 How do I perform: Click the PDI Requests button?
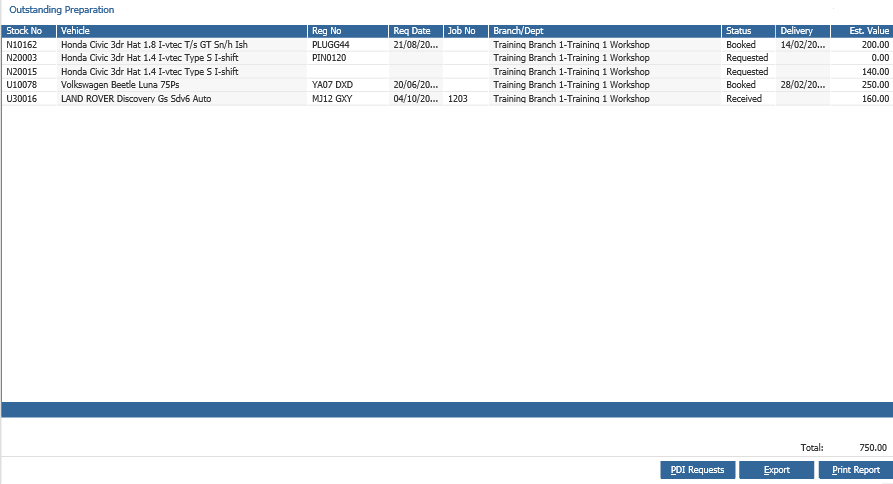pos(698,470)
